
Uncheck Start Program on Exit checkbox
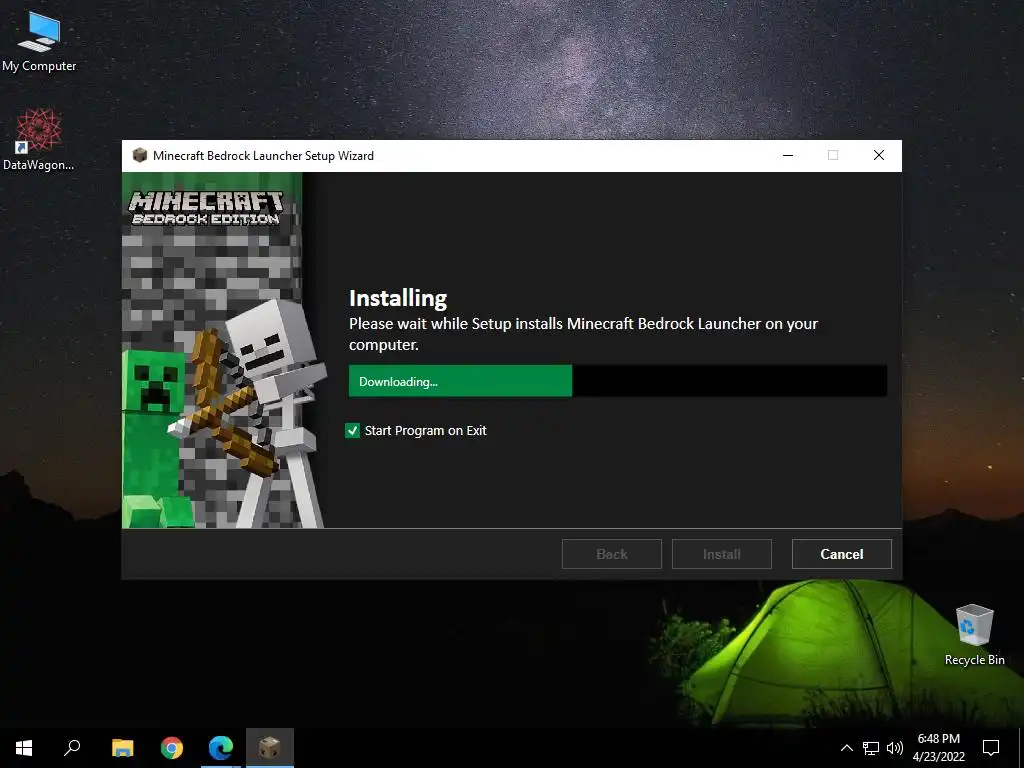pos(352,430)
